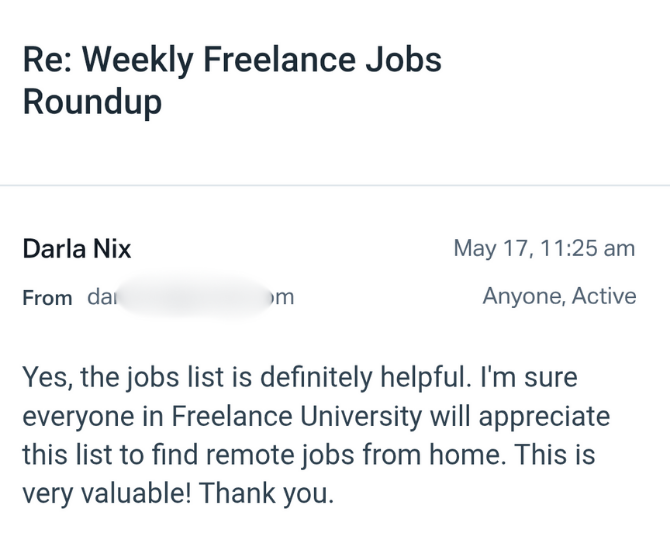Click the email subject "Re: Weekly Freelance Jobs Roundup"
Viewport: 670px width, 550px height.
pyautogui.click(x=232, y=81)
